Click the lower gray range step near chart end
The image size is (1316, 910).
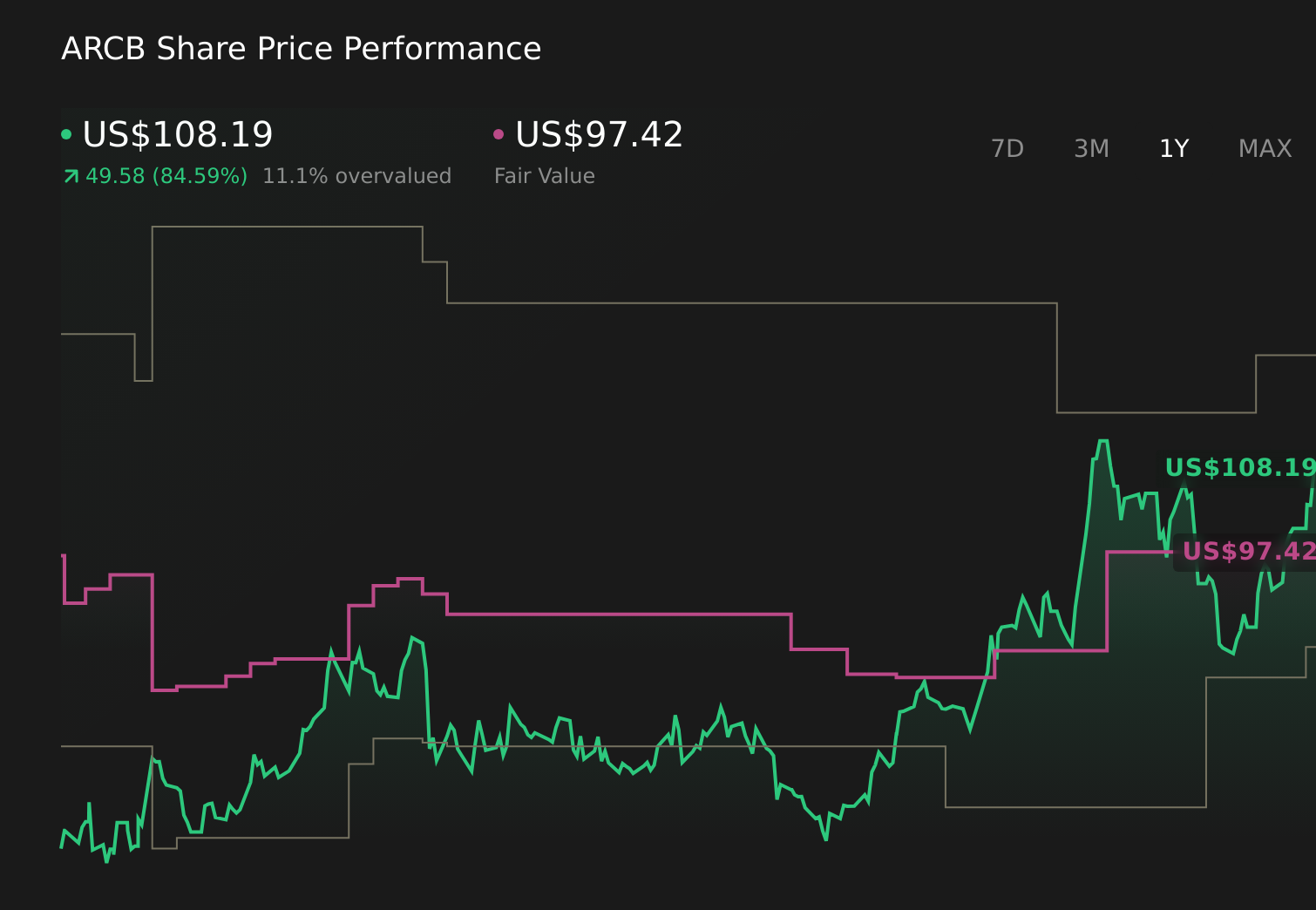click(x=1255, y=677)
